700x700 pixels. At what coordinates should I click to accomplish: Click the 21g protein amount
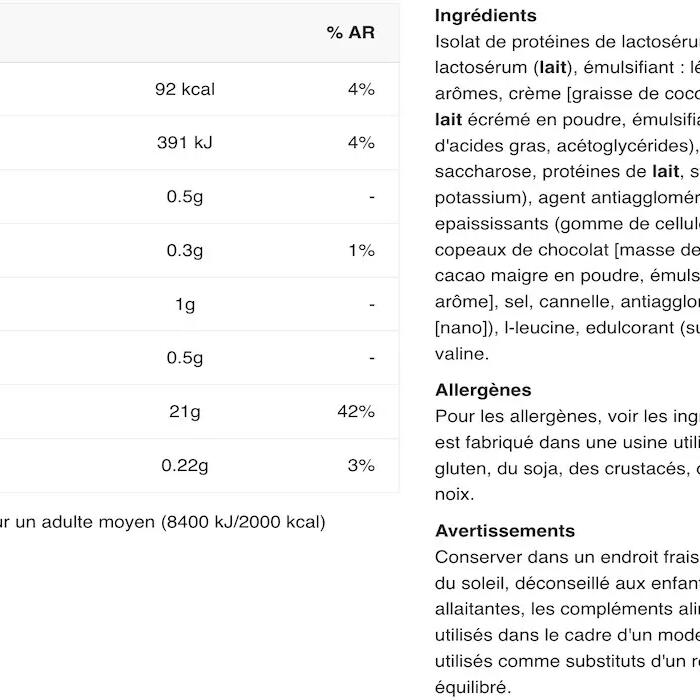click(x=185, y=412)
